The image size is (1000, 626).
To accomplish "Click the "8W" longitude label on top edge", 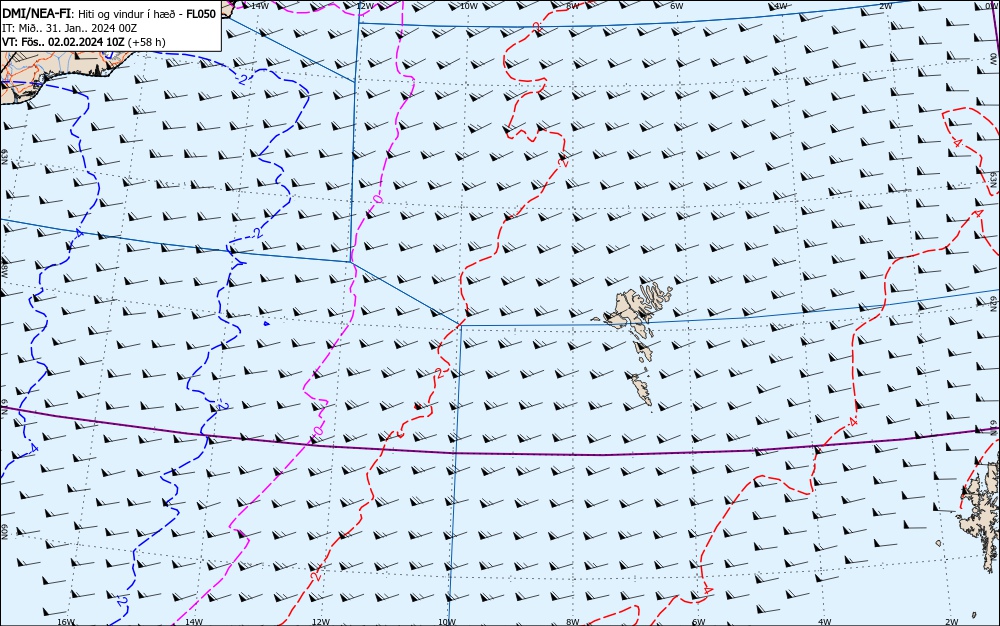I will tap(573, 6).
